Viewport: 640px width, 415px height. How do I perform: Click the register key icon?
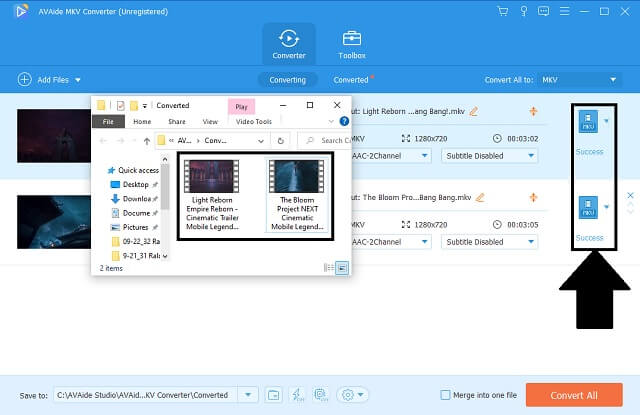(x=524, y=11)
